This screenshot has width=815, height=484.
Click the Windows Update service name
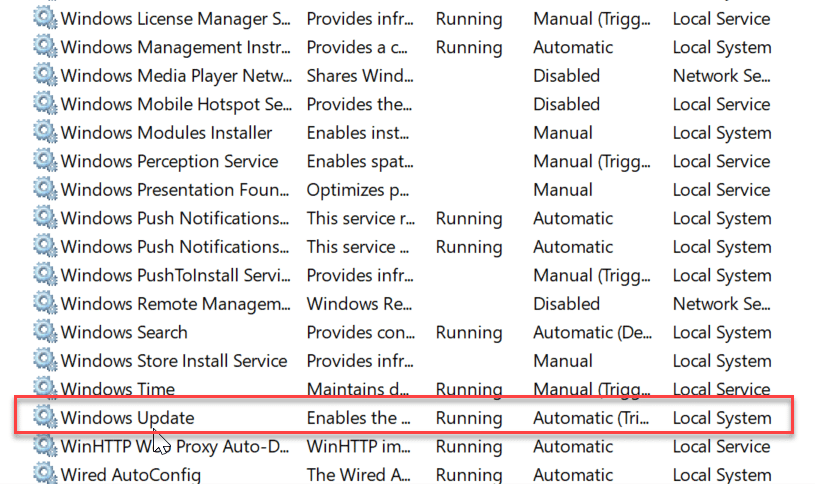pyautogui.click(x=127, y=418)
